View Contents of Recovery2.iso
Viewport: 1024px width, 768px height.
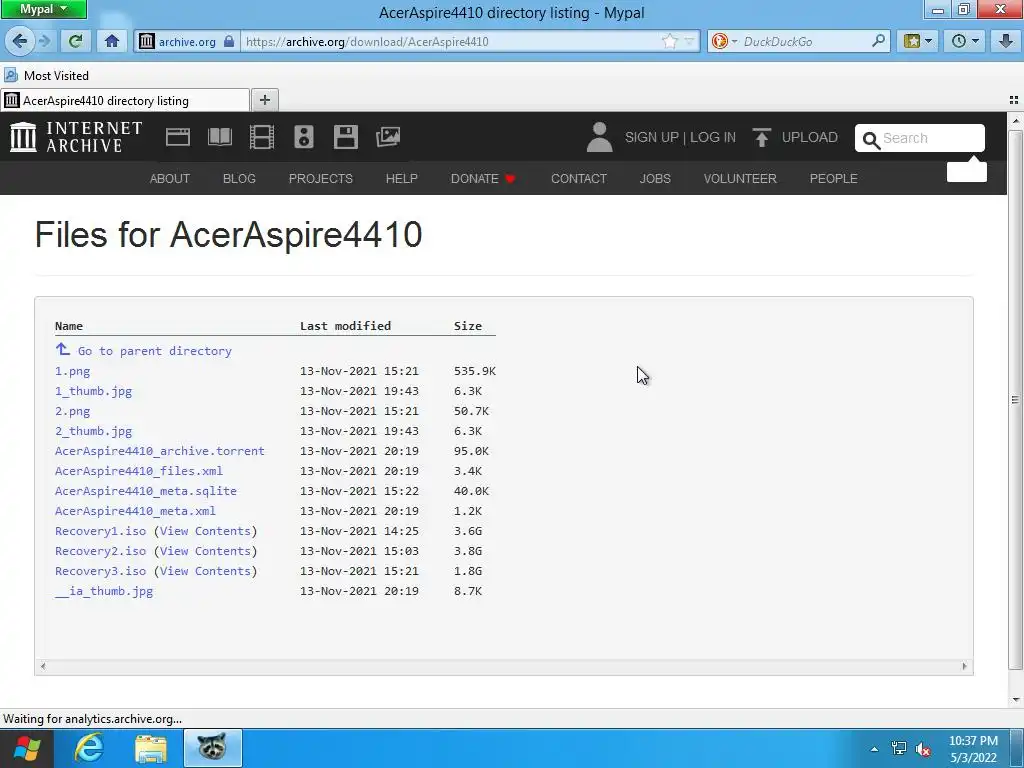(205, 551)
